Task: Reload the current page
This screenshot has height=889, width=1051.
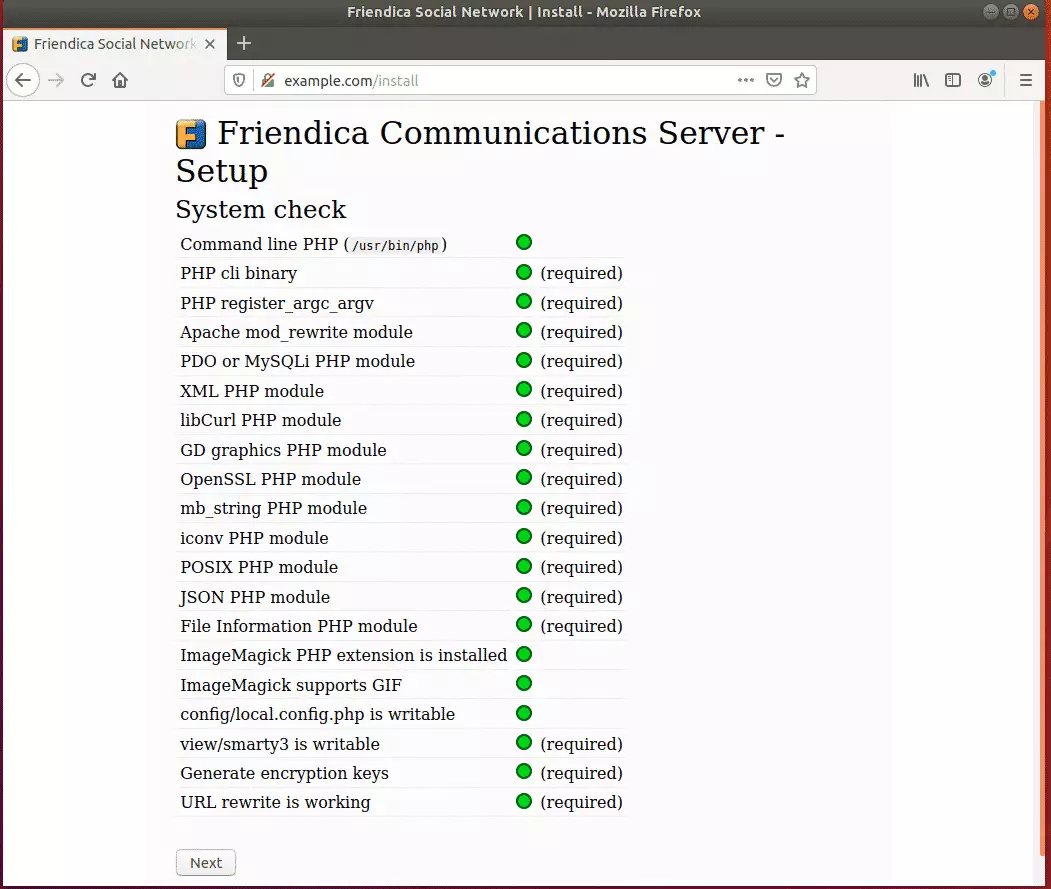Action: 88,80
